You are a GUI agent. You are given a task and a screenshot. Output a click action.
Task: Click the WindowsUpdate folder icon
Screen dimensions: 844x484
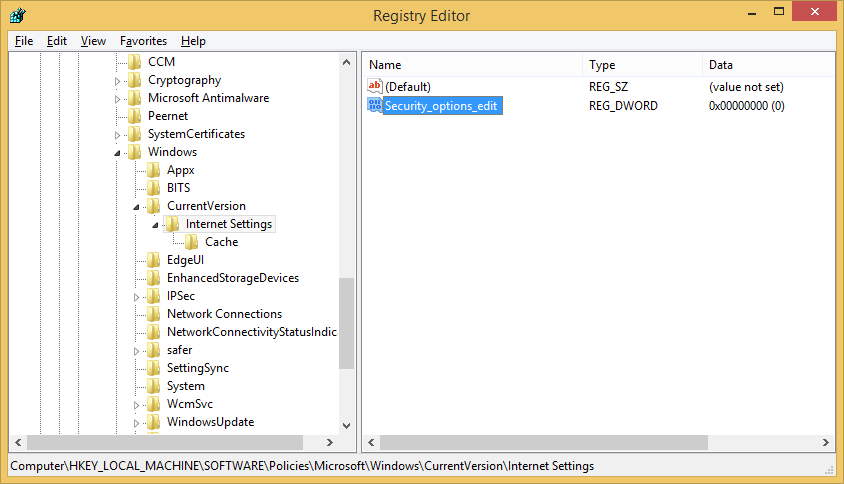tap(154, 422)
